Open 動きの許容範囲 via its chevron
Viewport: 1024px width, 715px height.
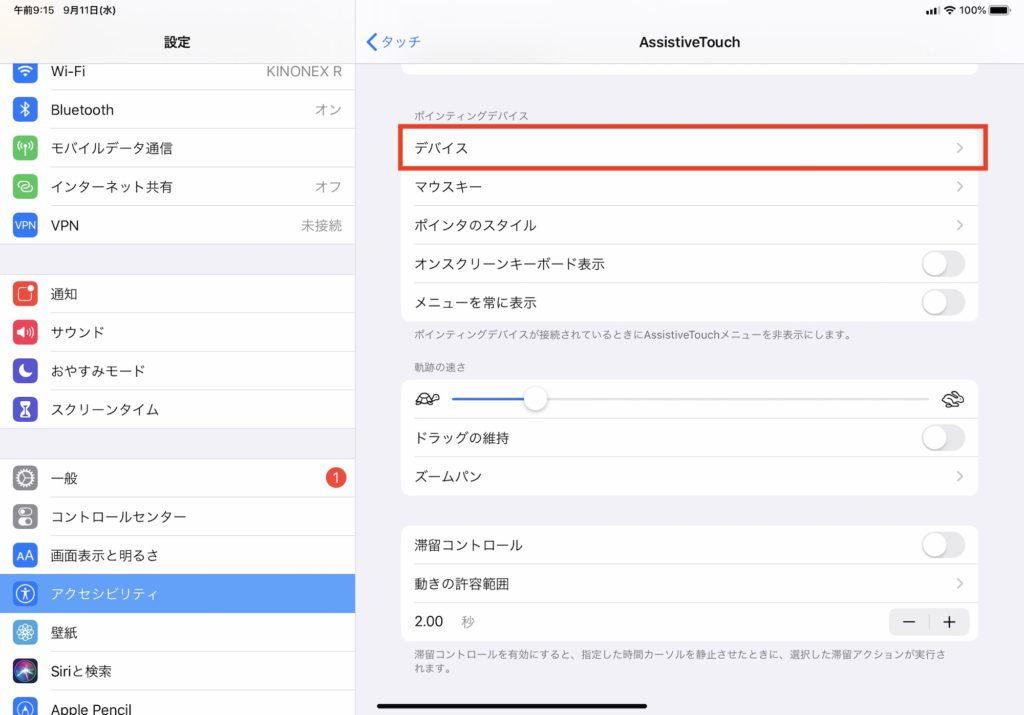coord(959,583)
